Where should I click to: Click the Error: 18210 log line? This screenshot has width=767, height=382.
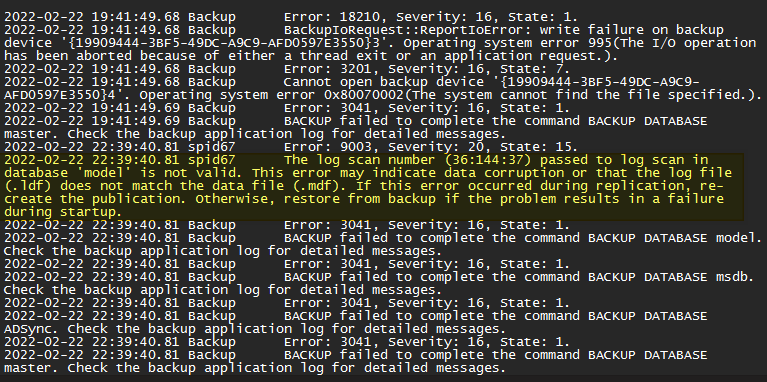291,17
